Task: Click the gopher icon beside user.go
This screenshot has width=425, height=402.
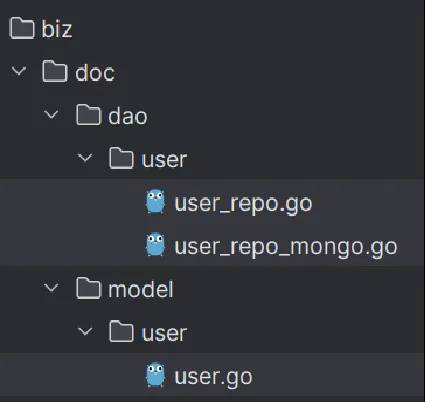Action: click(x=155, y=375)
